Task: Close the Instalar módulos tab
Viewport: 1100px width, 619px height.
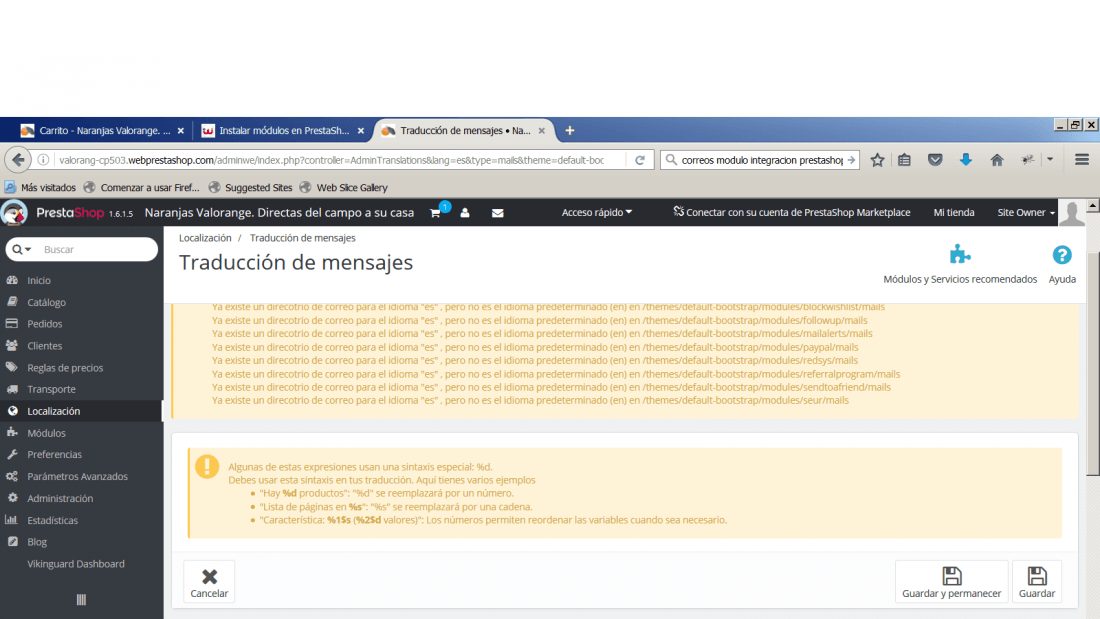Action: [x=361, y=131]
